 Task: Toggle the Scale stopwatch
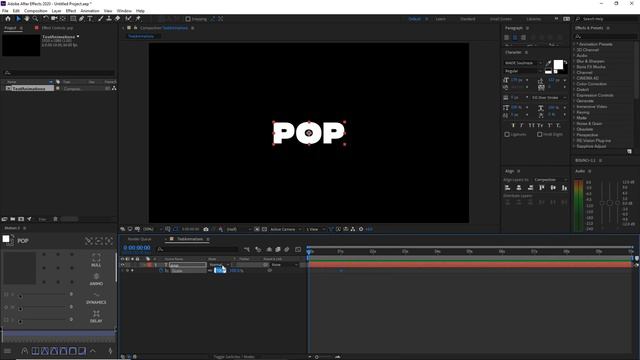[x=161, y=271]
